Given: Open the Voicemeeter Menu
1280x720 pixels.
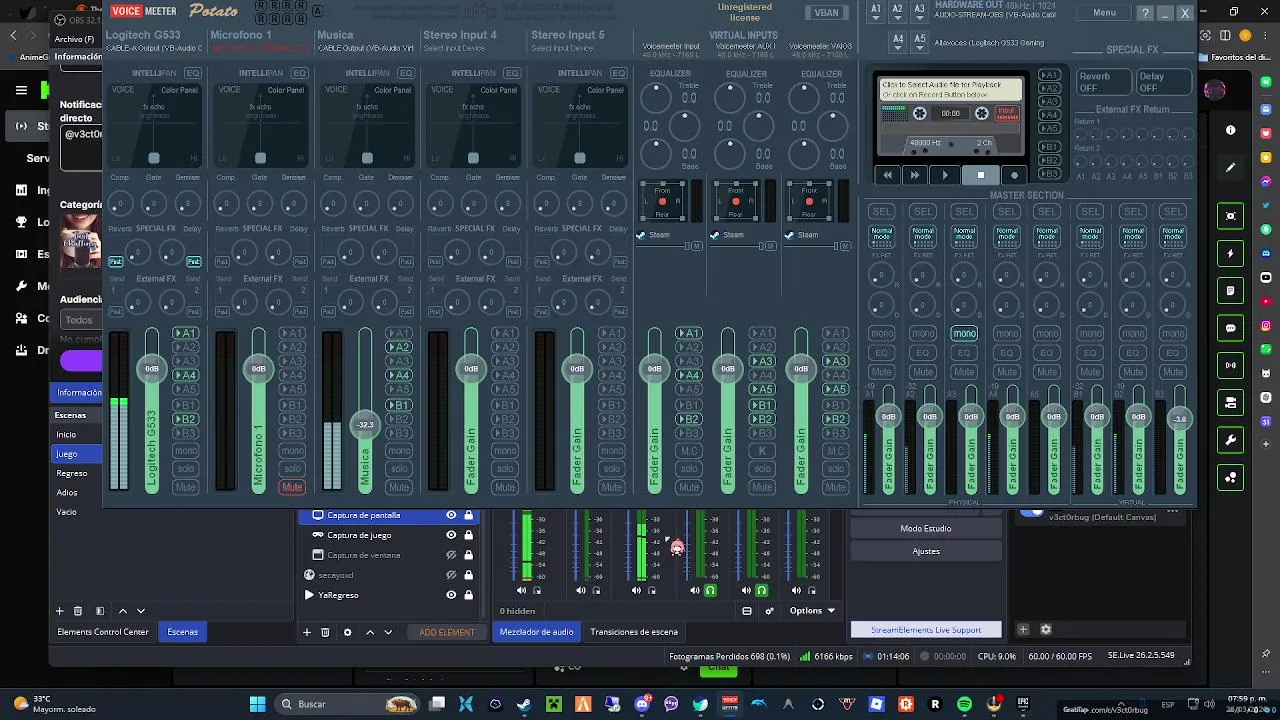Looking at the screenshot, I should click(x=1105, y=13).
